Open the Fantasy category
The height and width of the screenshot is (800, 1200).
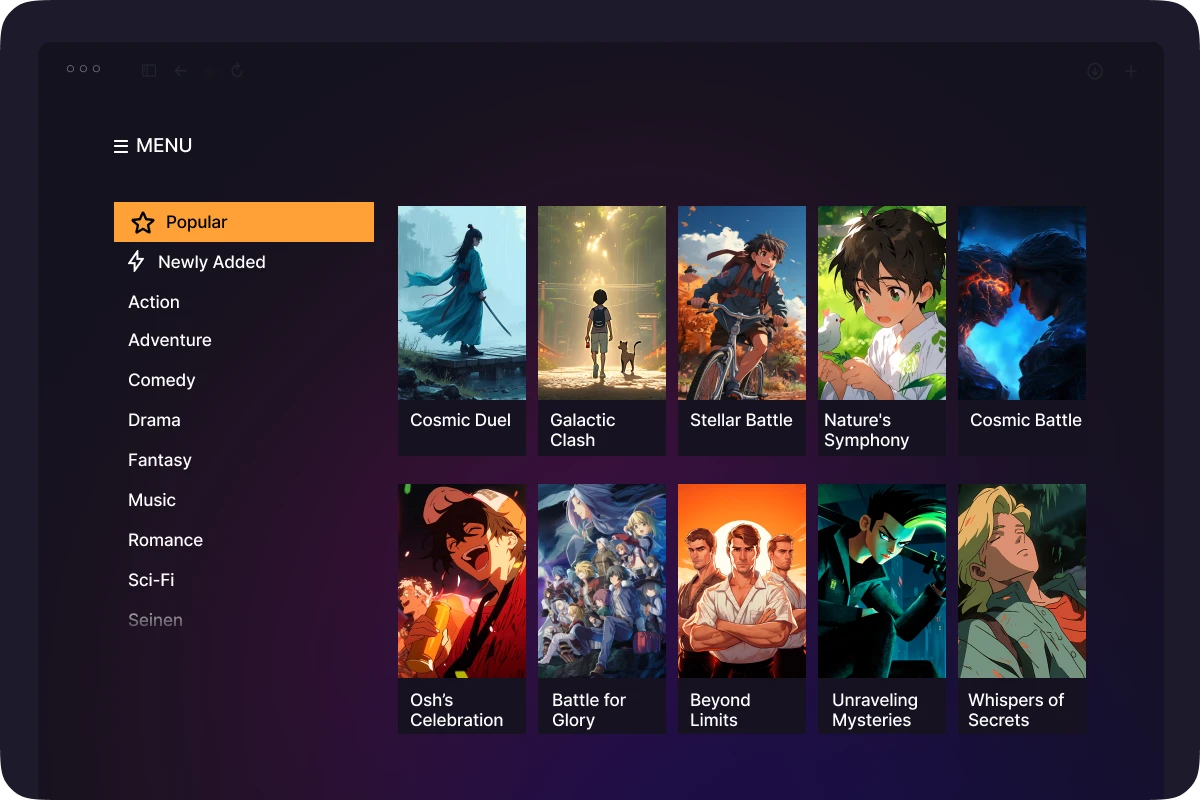pyautogui.click(x=159, y=459)
